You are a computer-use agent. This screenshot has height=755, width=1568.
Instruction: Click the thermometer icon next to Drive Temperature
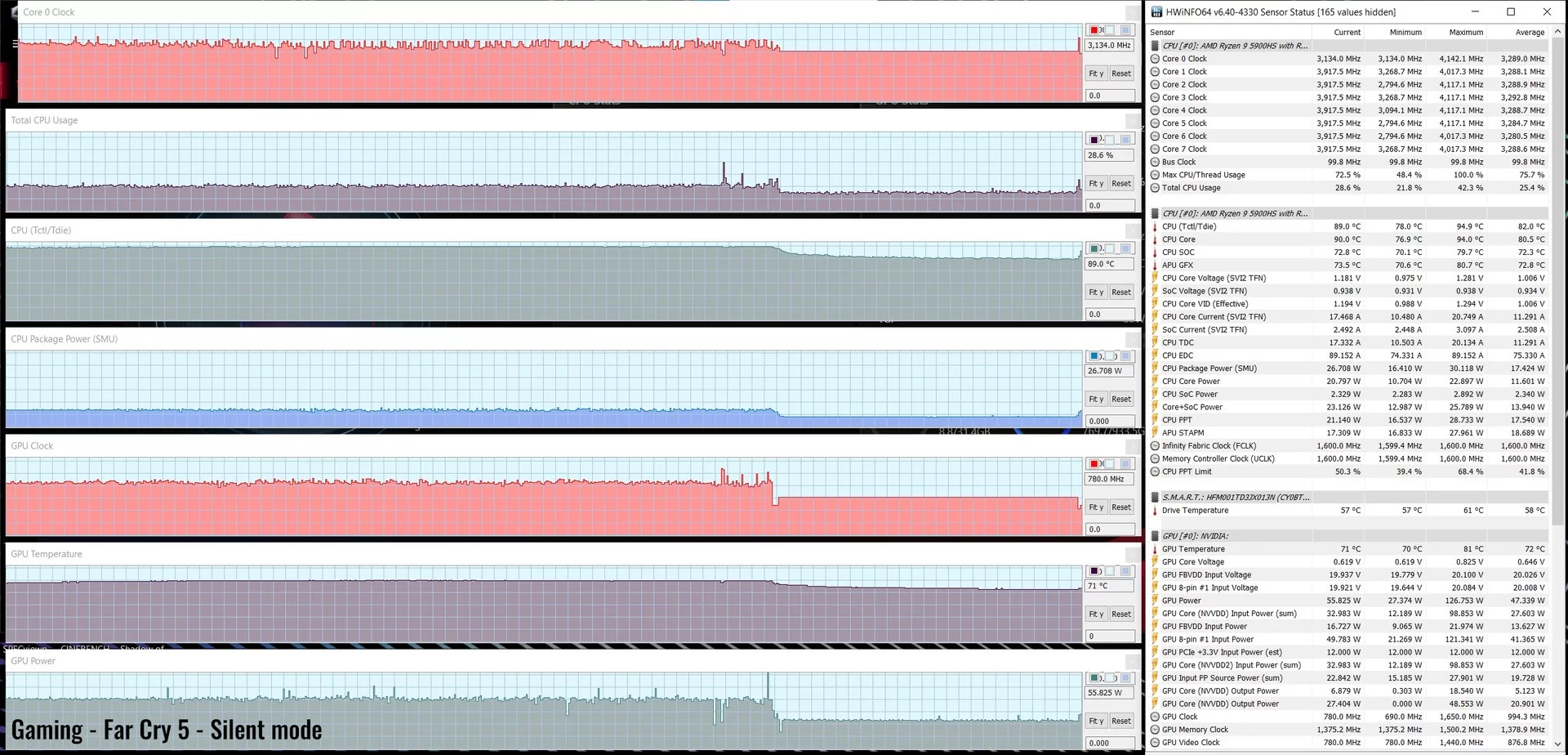[x=1155, y=511]
